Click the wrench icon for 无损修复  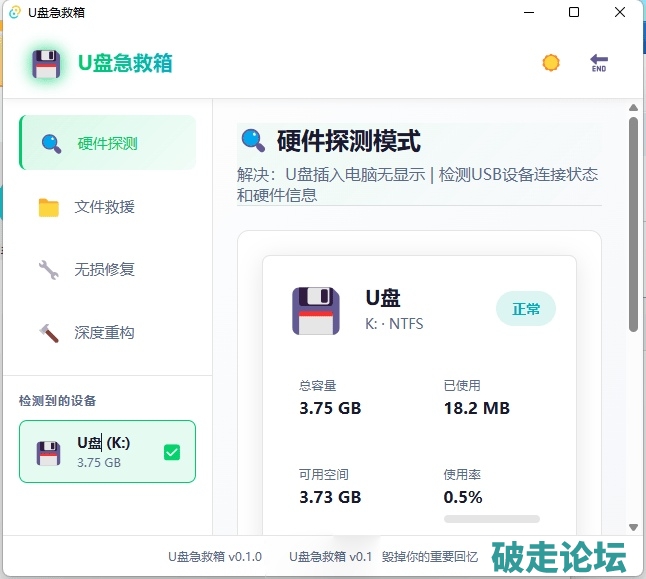pyautogui.click(x=49, y=269)
